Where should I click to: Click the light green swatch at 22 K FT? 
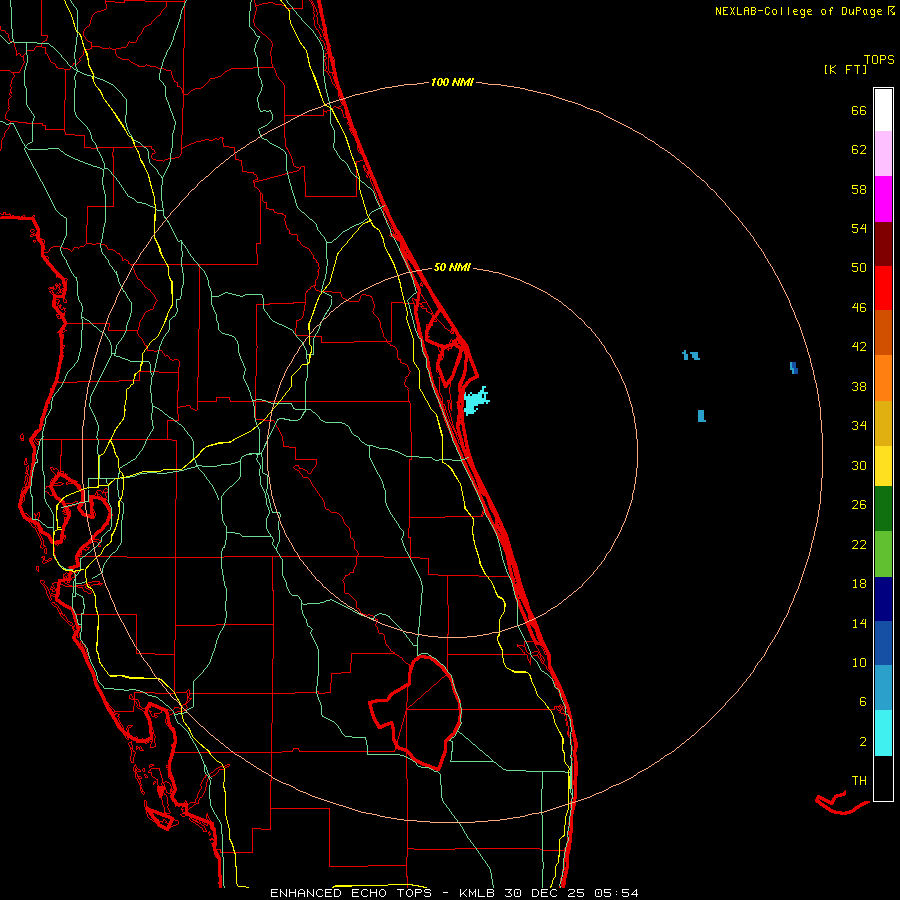883,554
